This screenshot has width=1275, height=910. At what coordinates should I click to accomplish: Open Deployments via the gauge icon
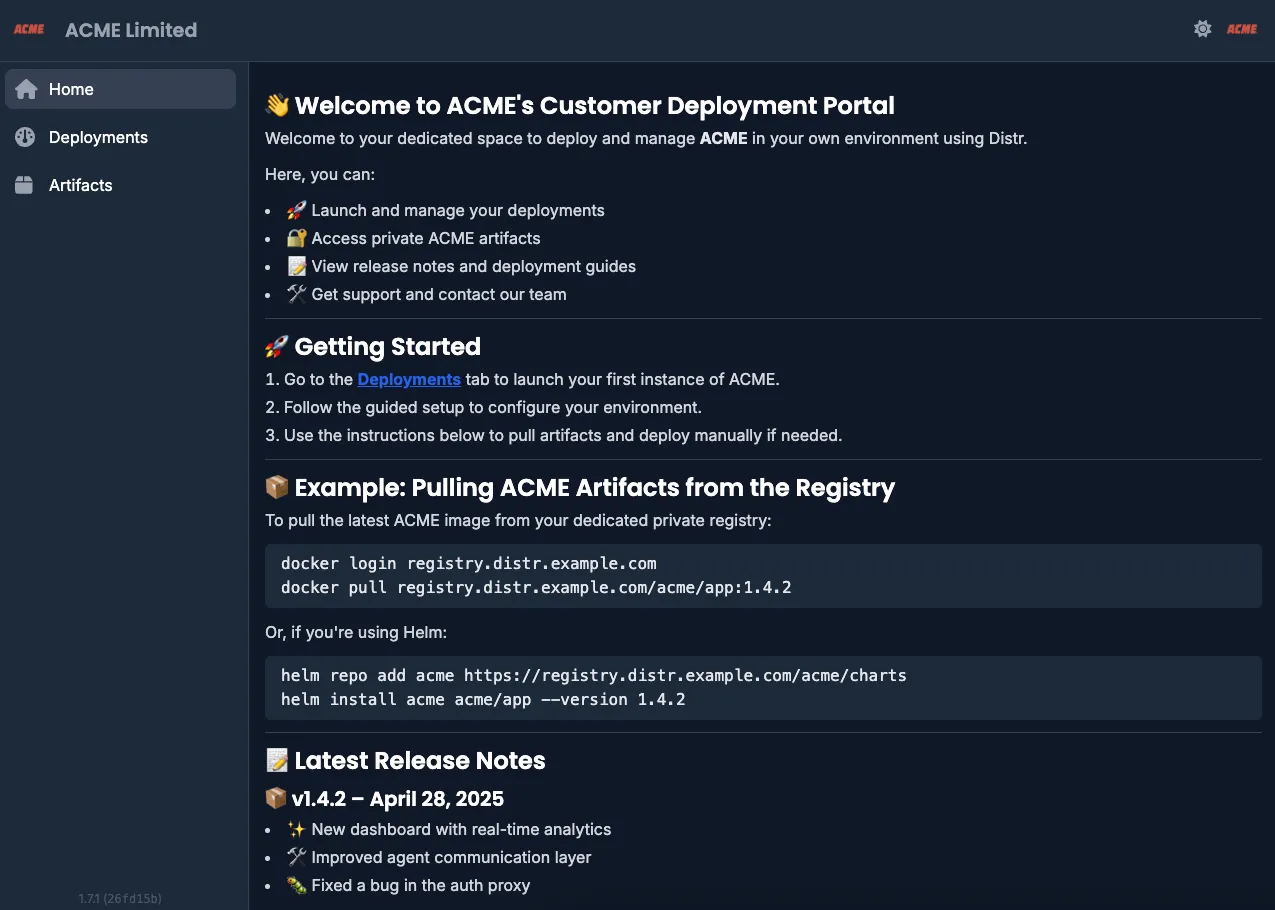(x=24, y=137)
